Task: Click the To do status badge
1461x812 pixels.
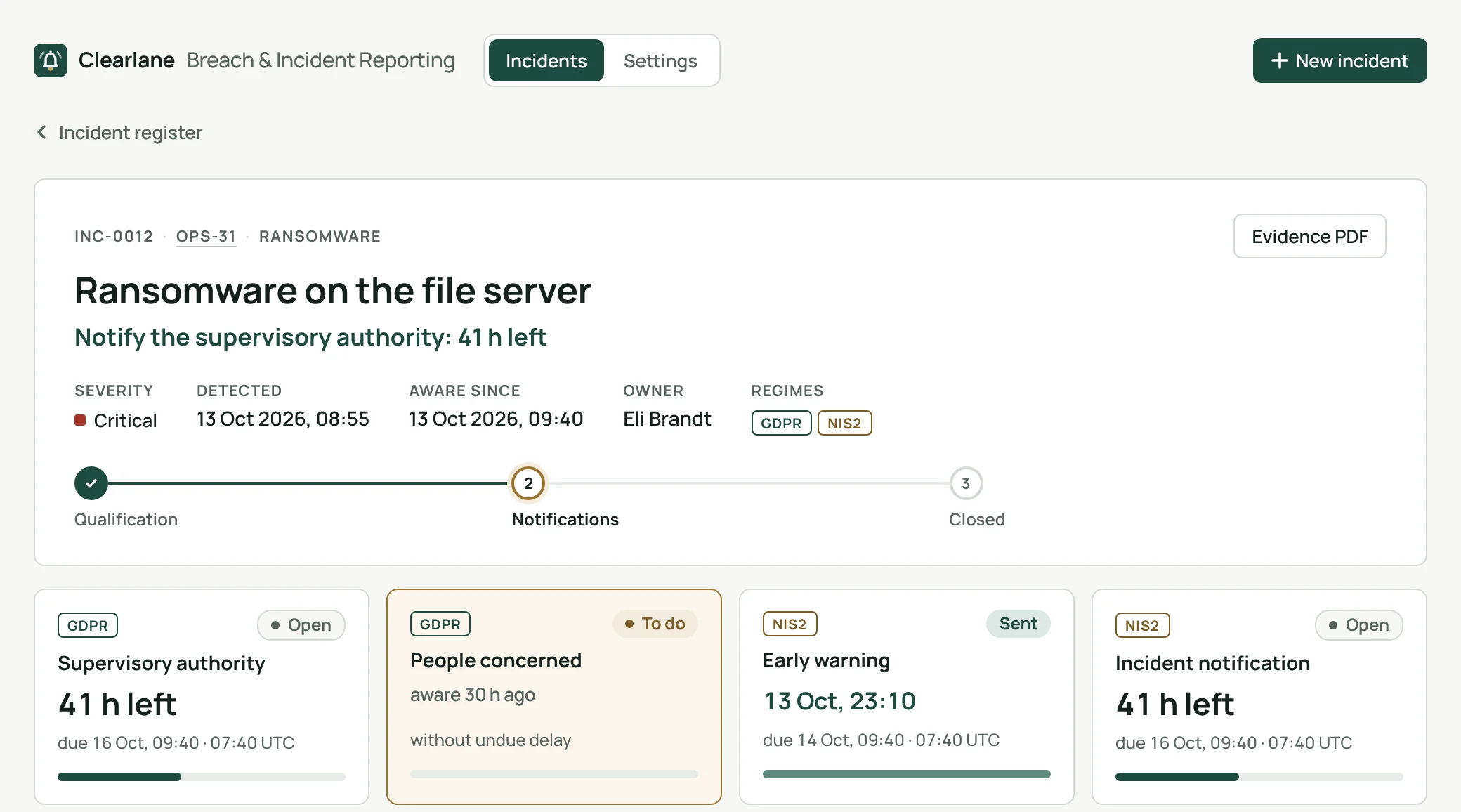Action: pos(655,624)
